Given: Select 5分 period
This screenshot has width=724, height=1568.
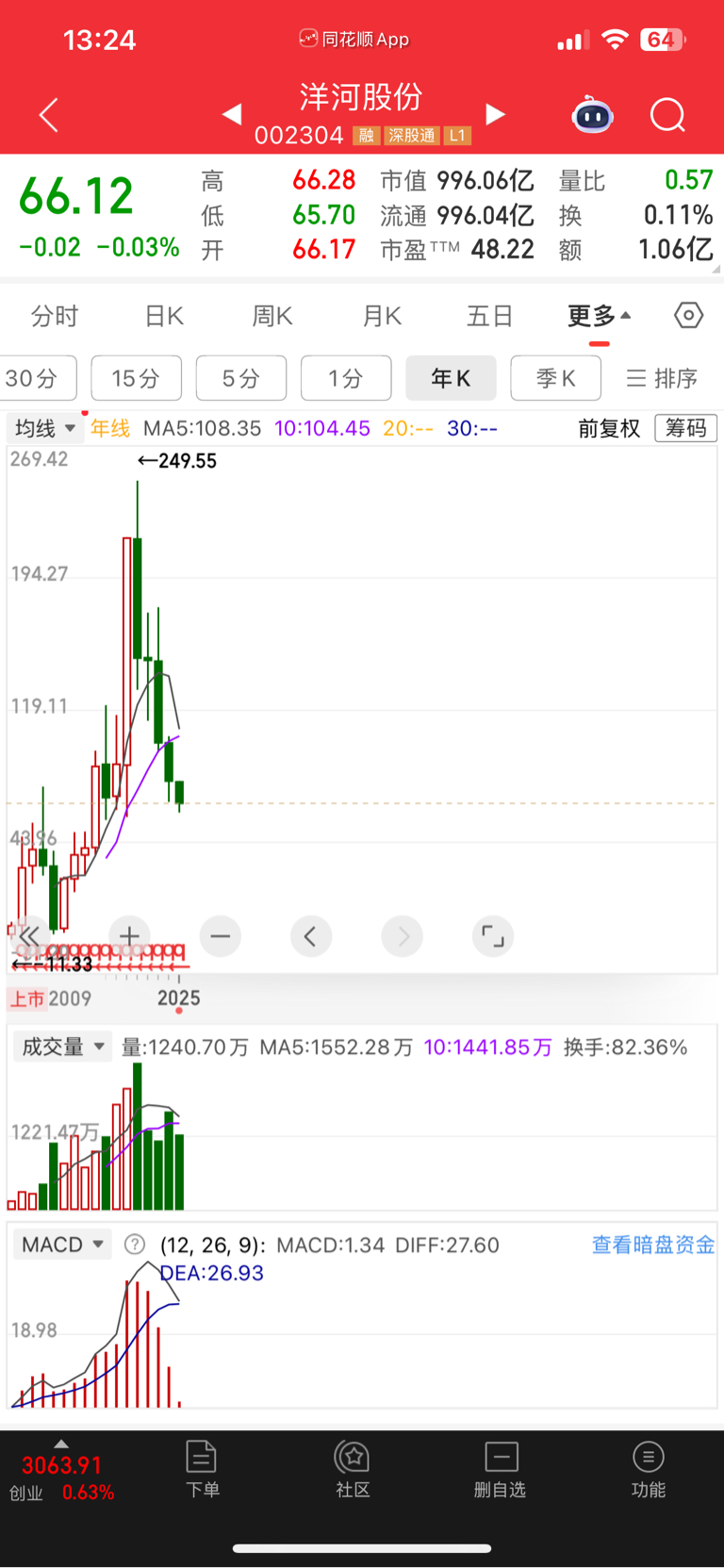Looking at the screenshot, I should click(x=241, y=378).
